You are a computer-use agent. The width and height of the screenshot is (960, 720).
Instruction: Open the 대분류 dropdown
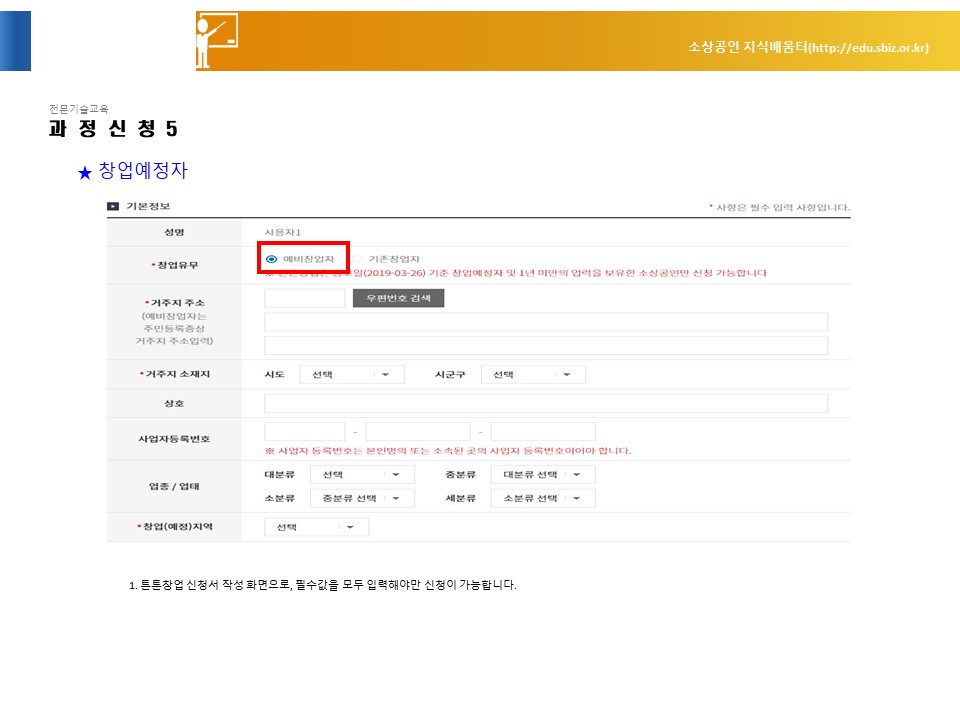[x=362, y=474]
